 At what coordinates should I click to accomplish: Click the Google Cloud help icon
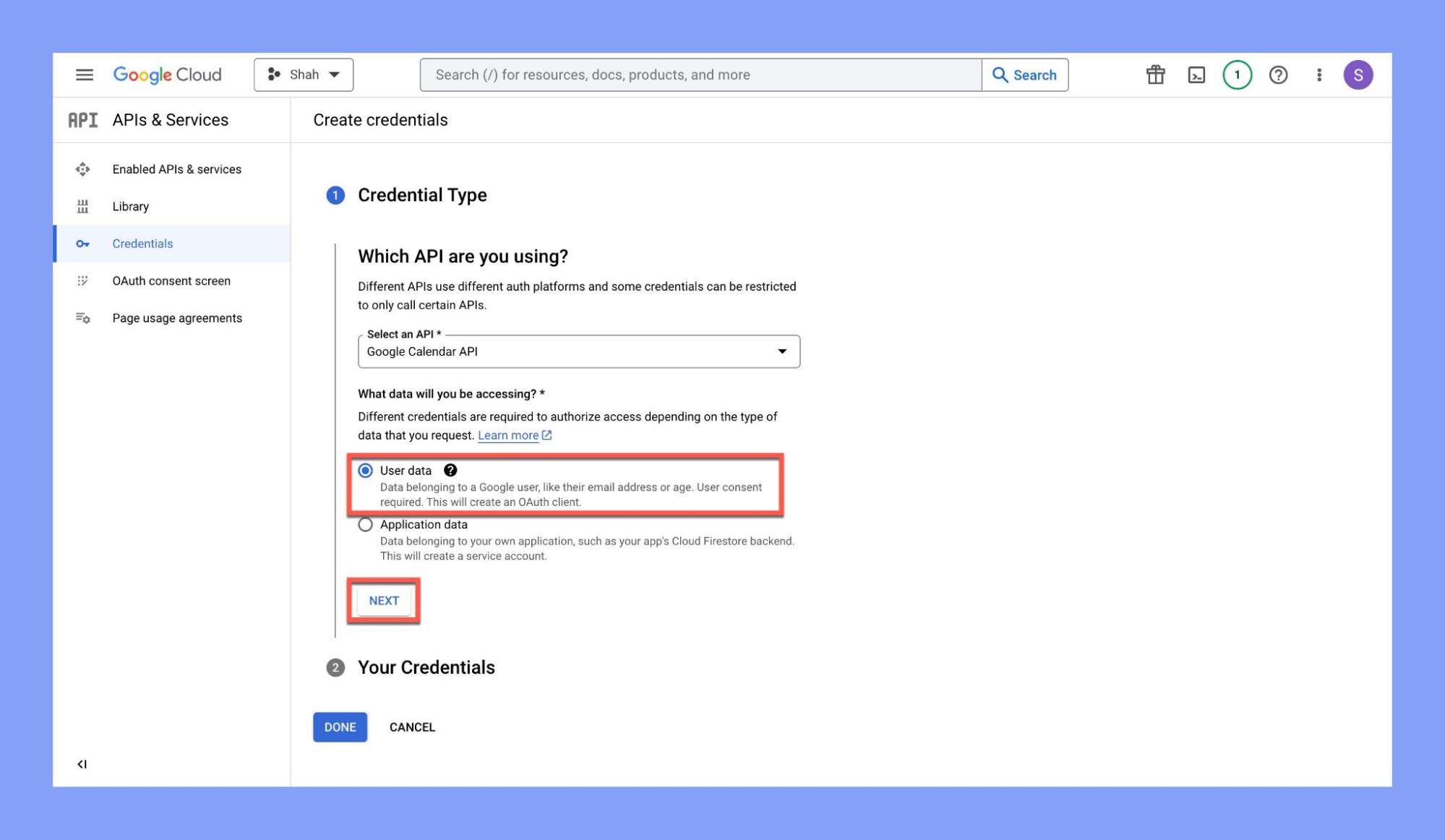pyautogui.click(x=1277, y=75)
